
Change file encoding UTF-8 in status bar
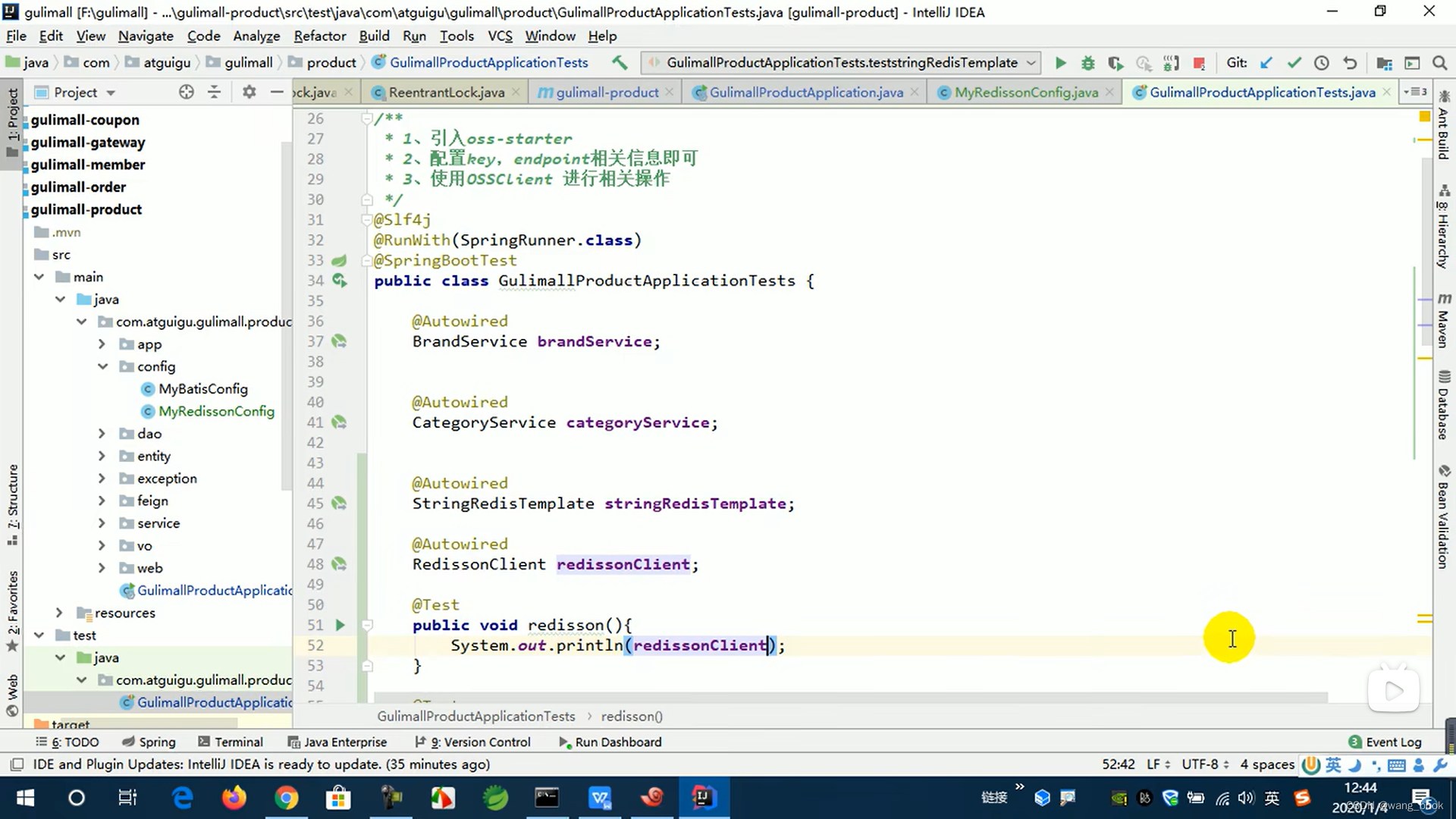1205,764
